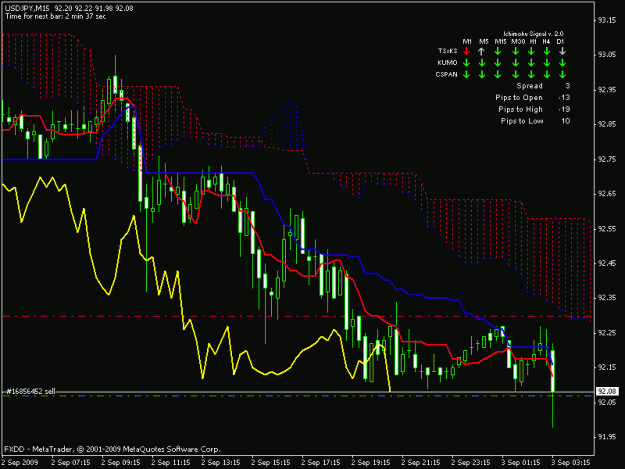The width and height of the screenshot is (625, 469).
Task: Click the KUMO arrow in the H4 column
Action: (547, 63)
